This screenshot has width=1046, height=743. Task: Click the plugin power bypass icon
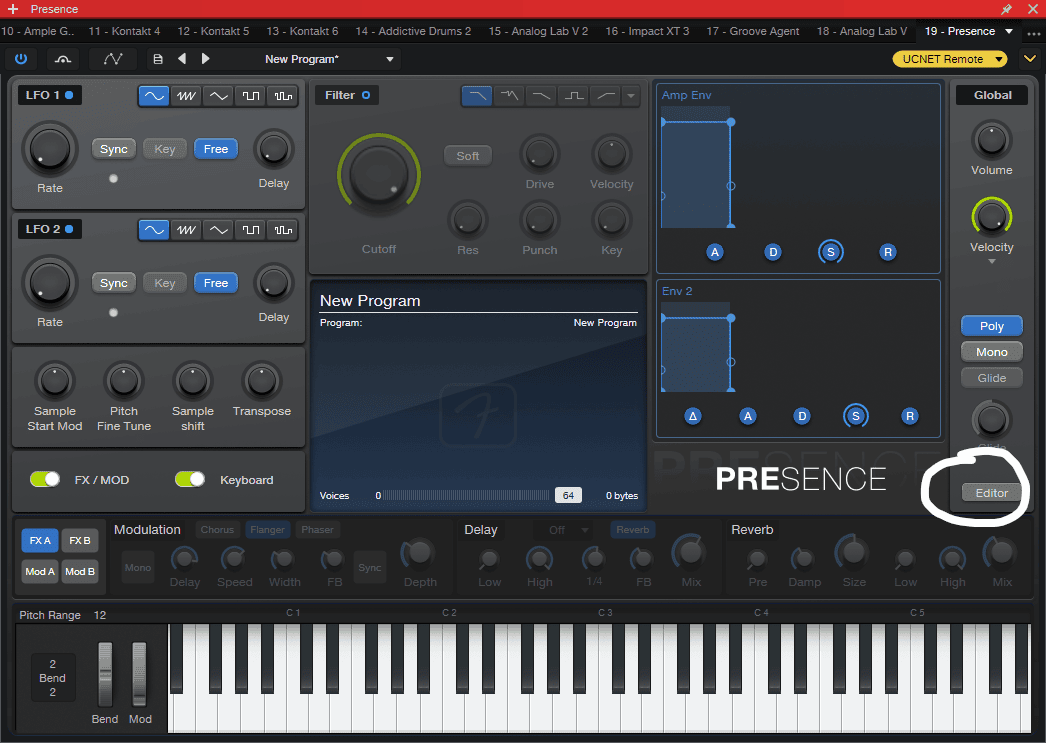tap(21, 59)
